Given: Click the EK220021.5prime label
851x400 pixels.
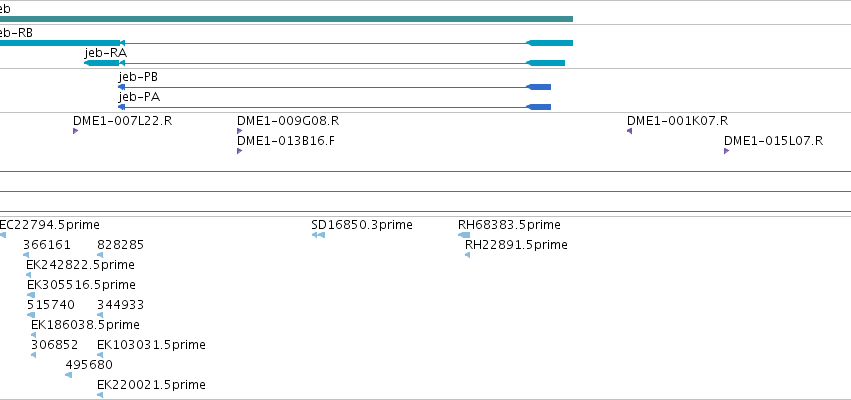Looking at the screenshot, I should coord(151,385).
